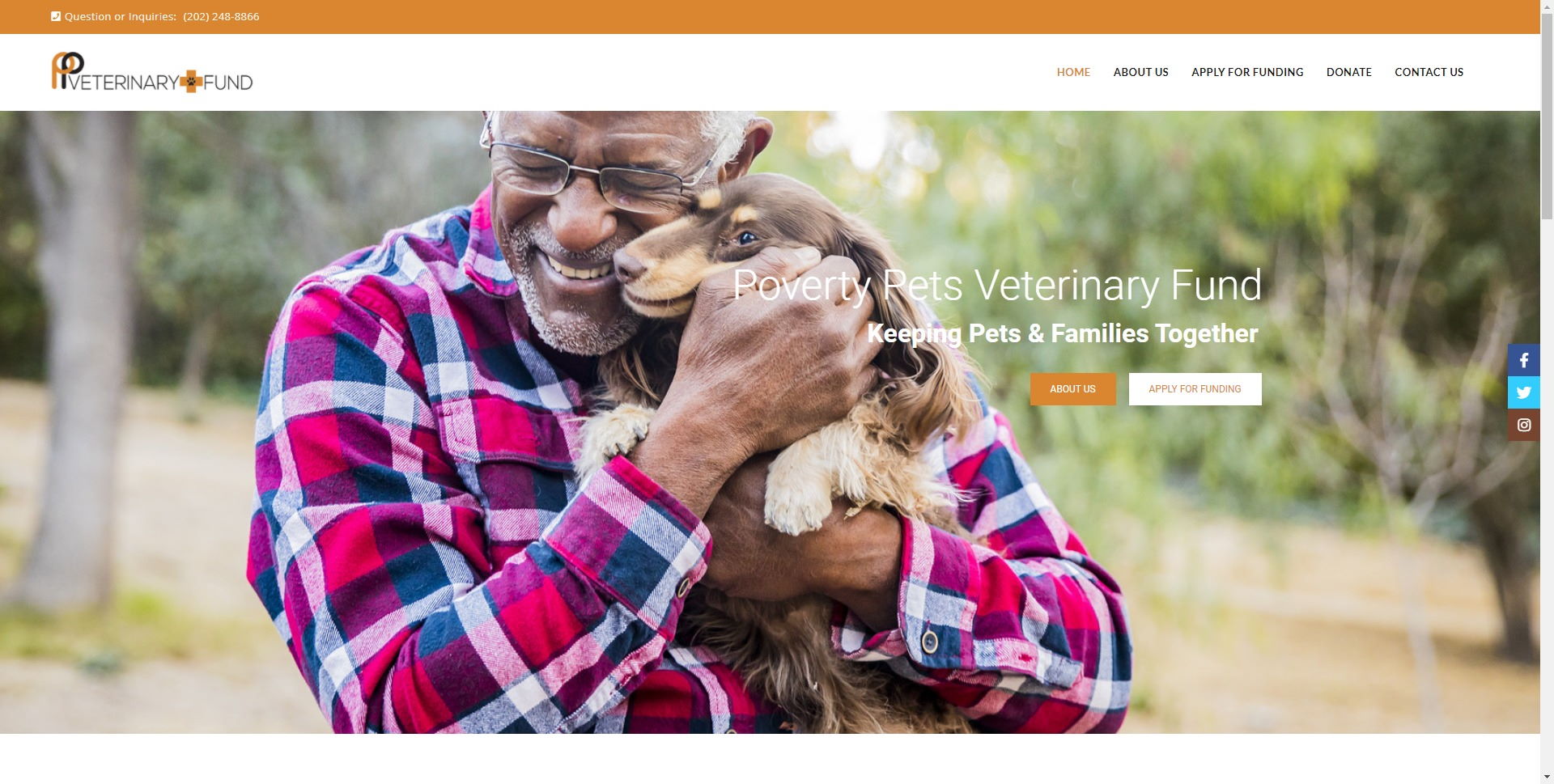This screenshot has width=1554, height=784.
Task: Click the Poverty Pets Veterinary Fund heading
Action: [x=996, y=285]
